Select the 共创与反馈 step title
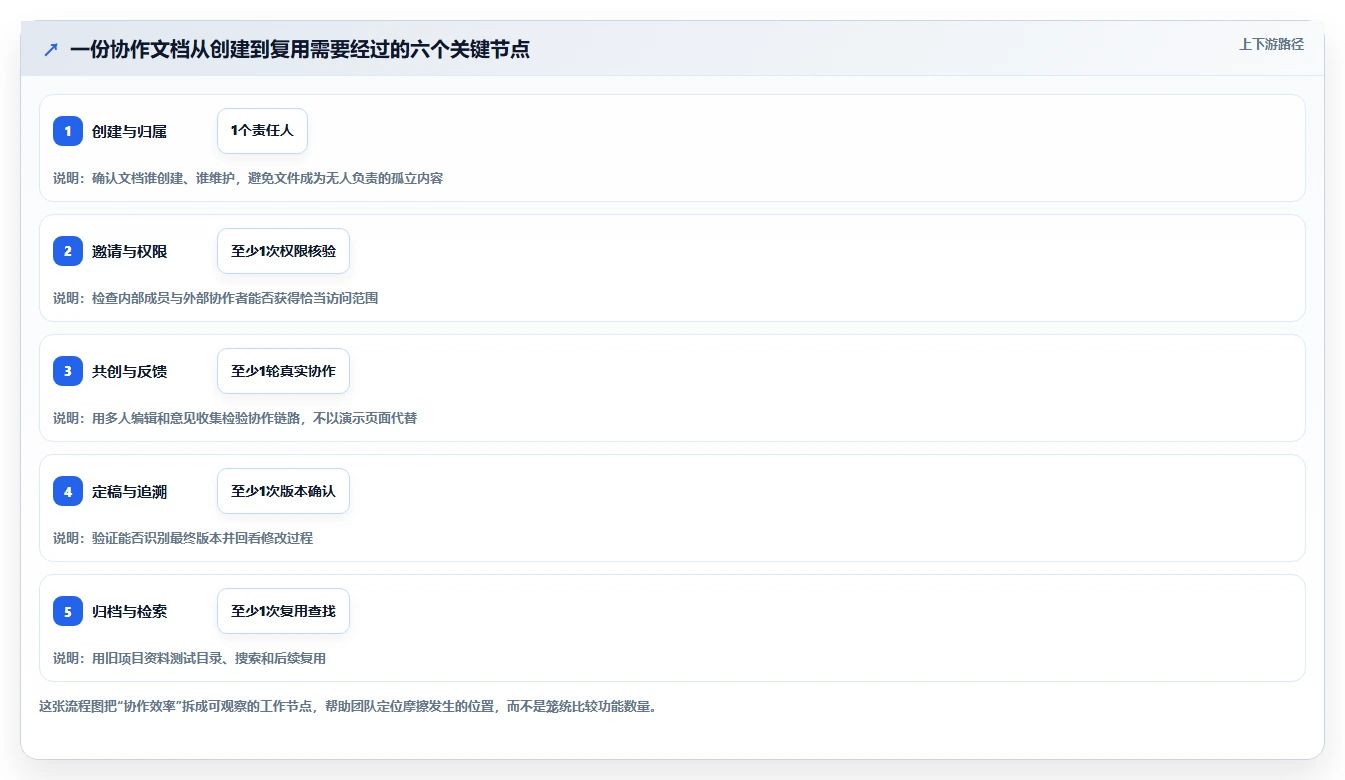The image size is (1345, 780). 129,371
